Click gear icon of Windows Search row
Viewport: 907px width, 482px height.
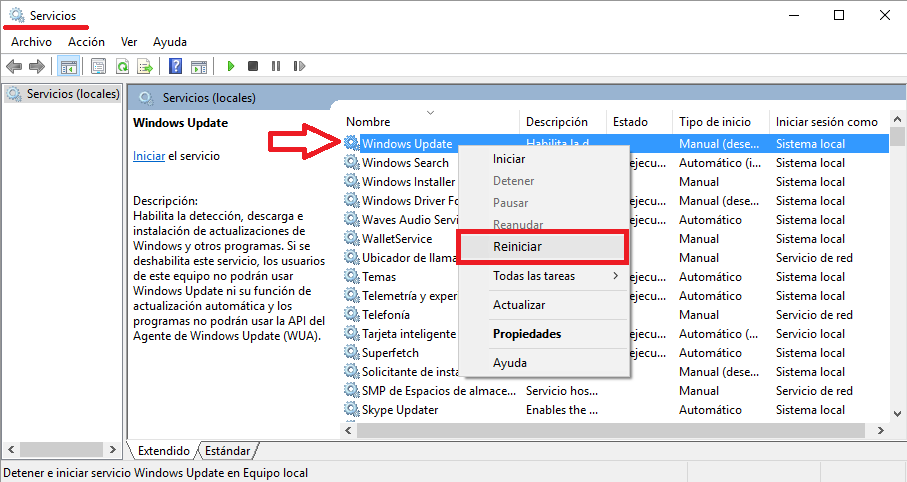(352, 162)
